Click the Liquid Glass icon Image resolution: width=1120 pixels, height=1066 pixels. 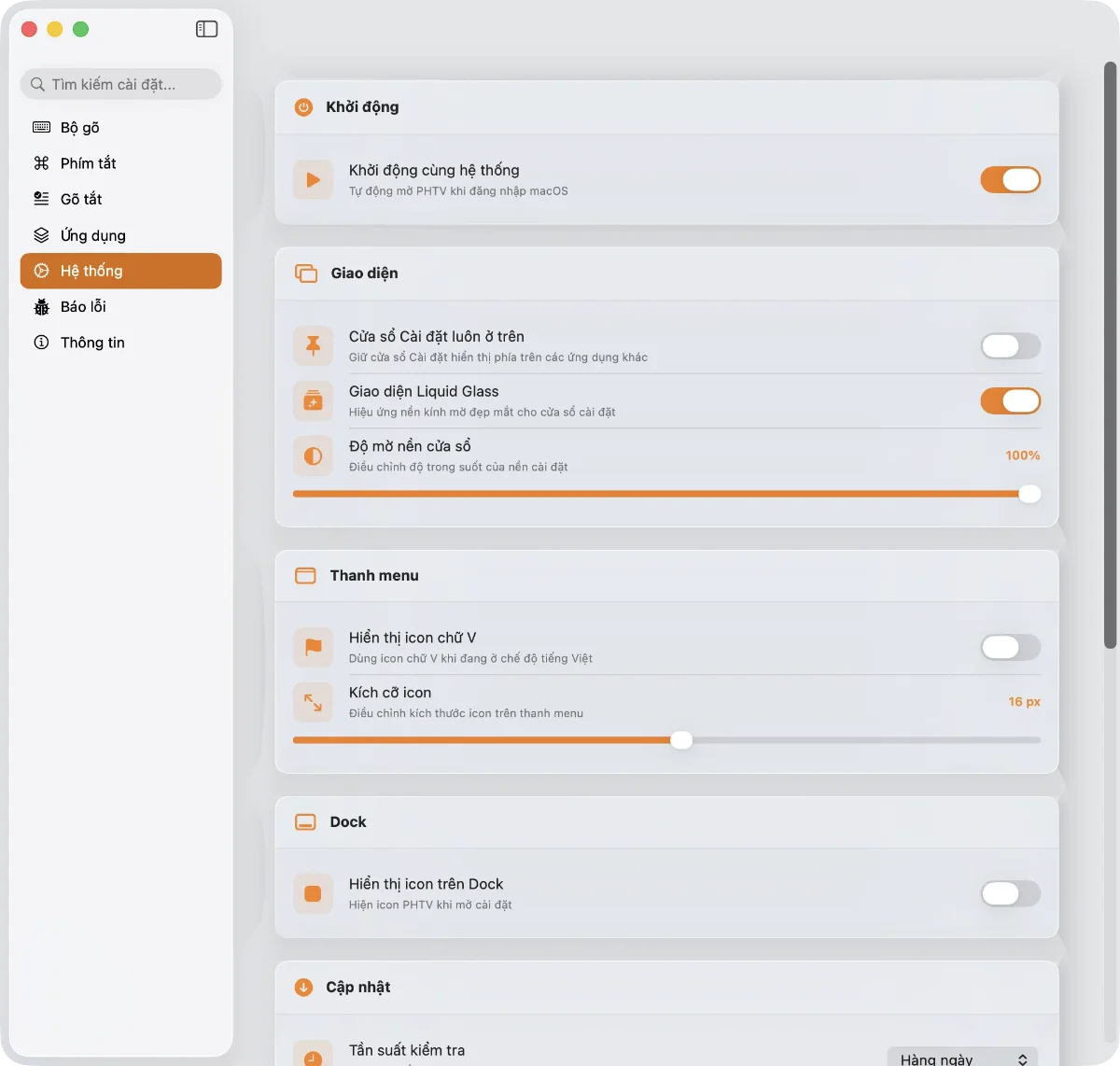tap(313, 401)
